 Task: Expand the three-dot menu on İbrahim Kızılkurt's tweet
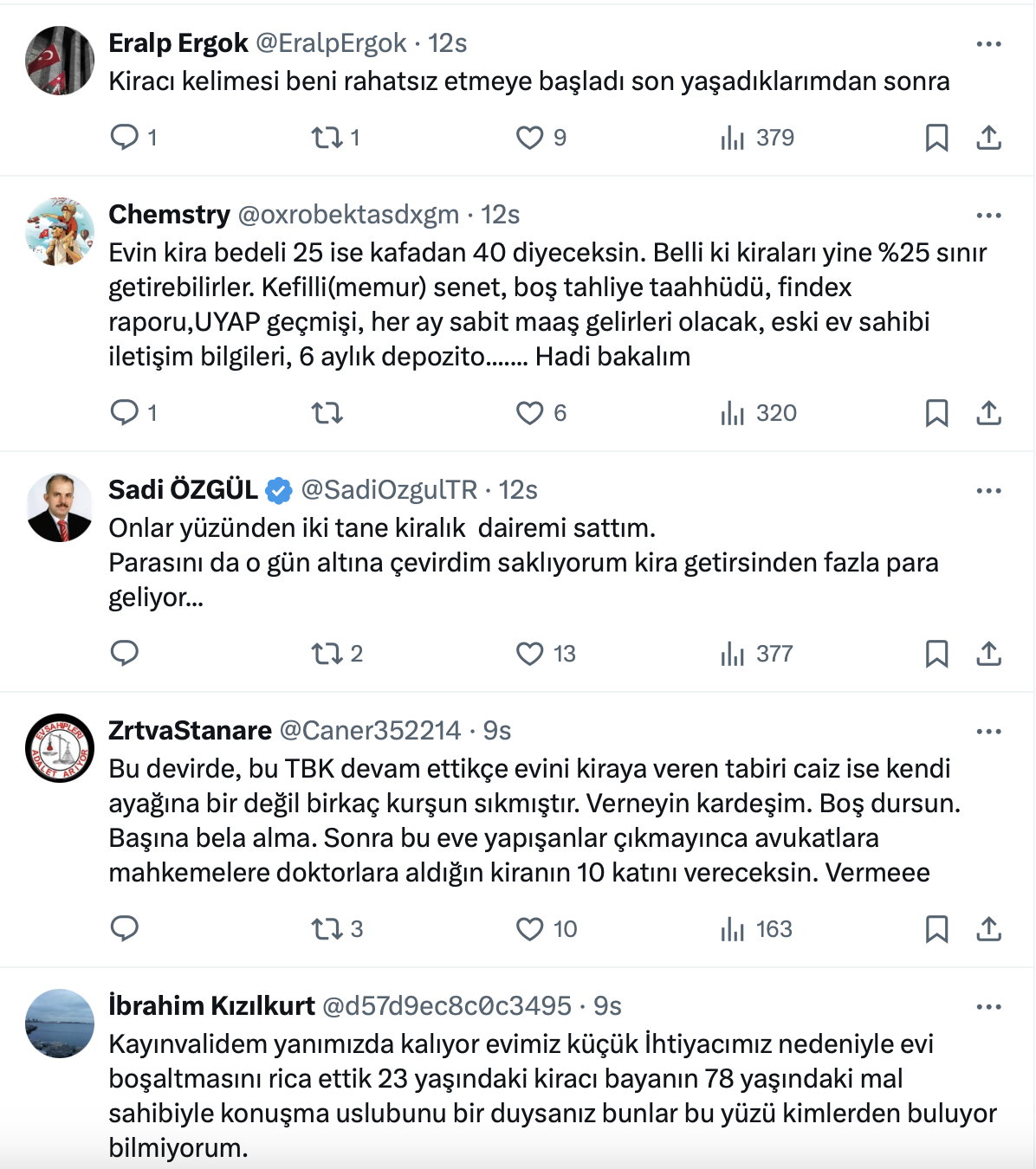[988, 1007]
